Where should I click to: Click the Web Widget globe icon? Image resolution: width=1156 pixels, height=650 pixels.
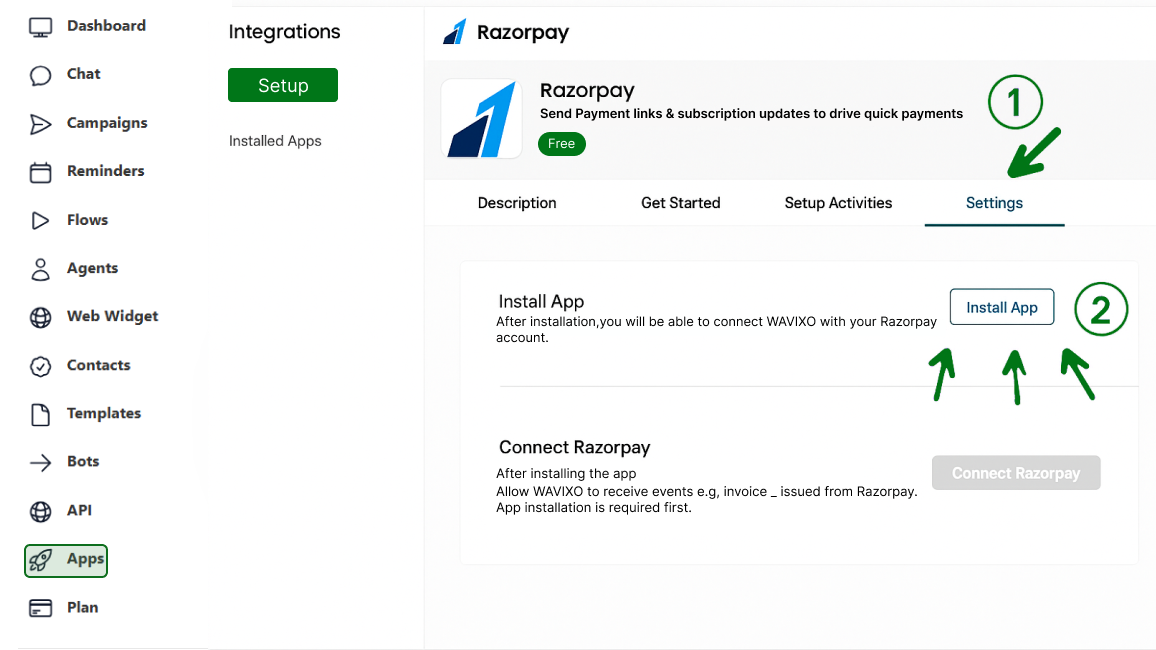coord(40,317)
